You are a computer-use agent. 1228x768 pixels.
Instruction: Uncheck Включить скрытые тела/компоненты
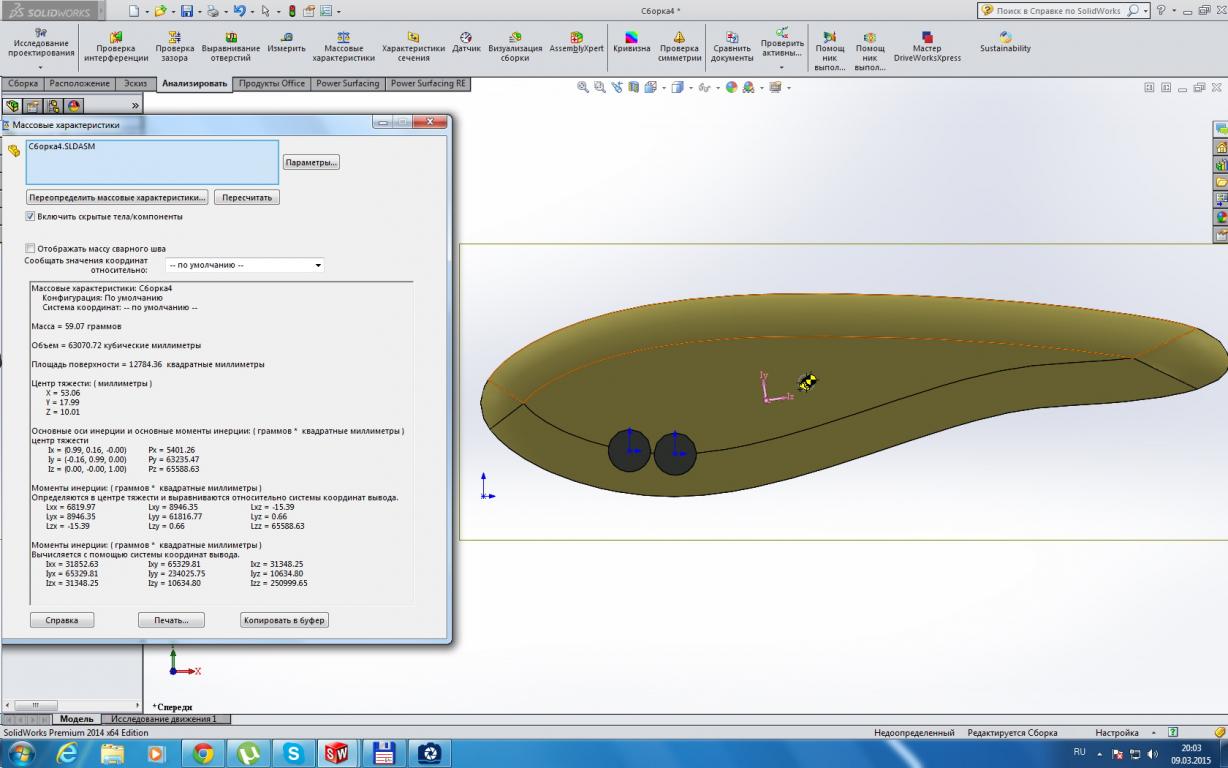click(30, 216)
